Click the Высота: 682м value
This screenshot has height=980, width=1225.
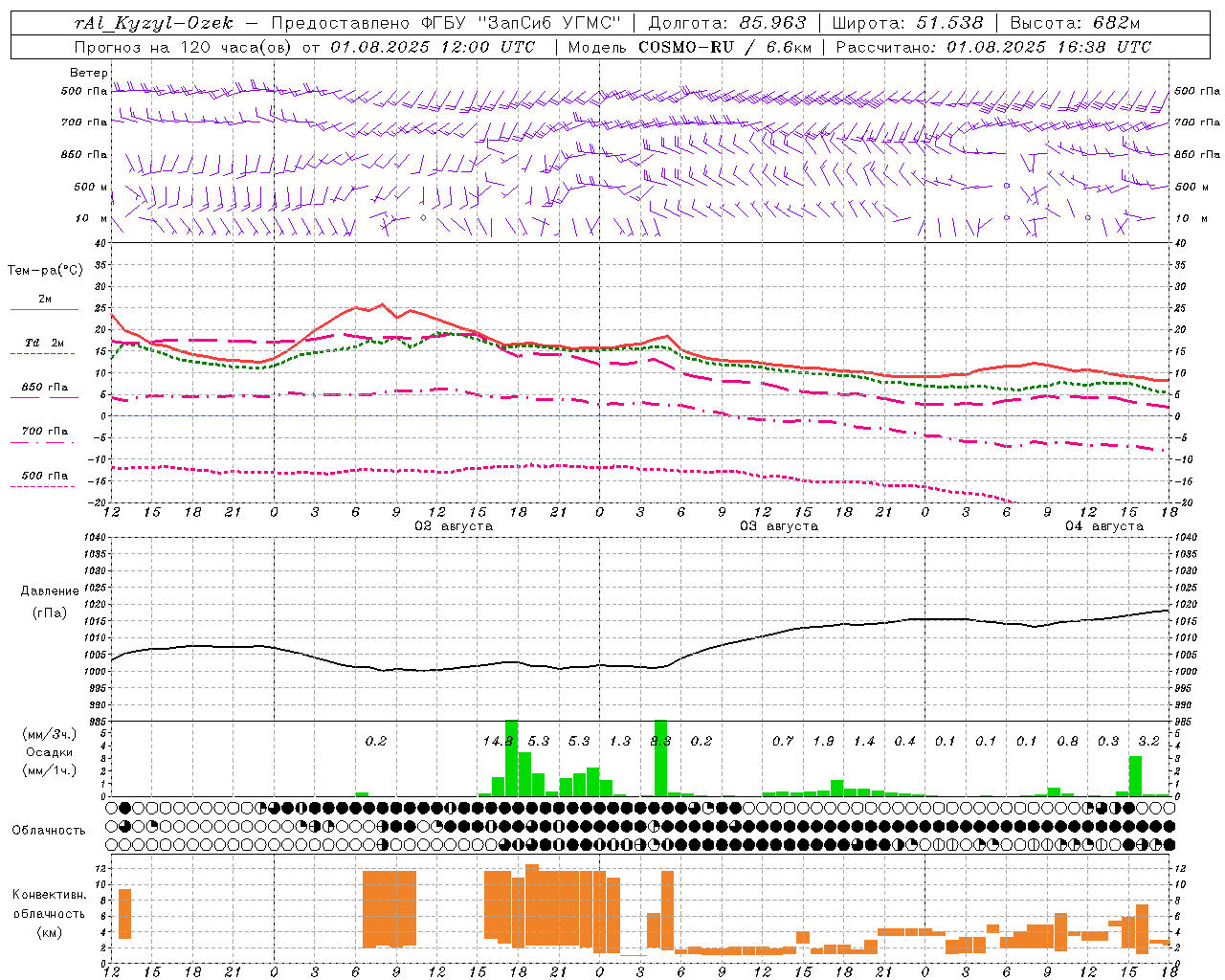tap(1075, 23)
